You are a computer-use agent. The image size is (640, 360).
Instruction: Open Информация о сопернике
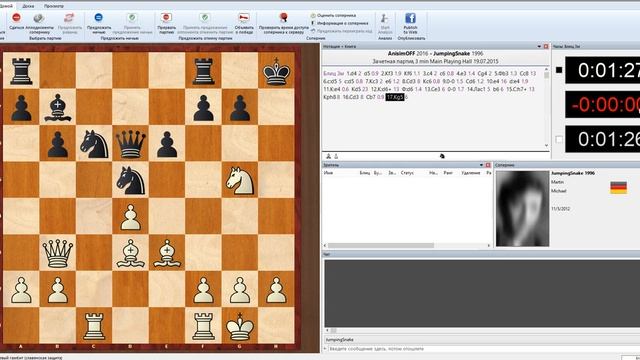pos(340,23)
